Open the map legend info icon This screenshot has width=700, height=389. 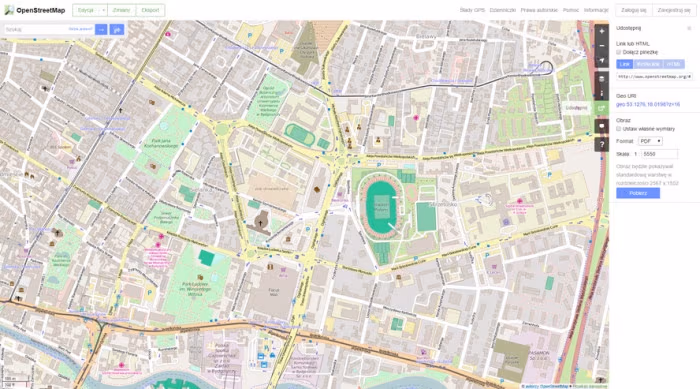pyautogui.click(x=601, y=93)
